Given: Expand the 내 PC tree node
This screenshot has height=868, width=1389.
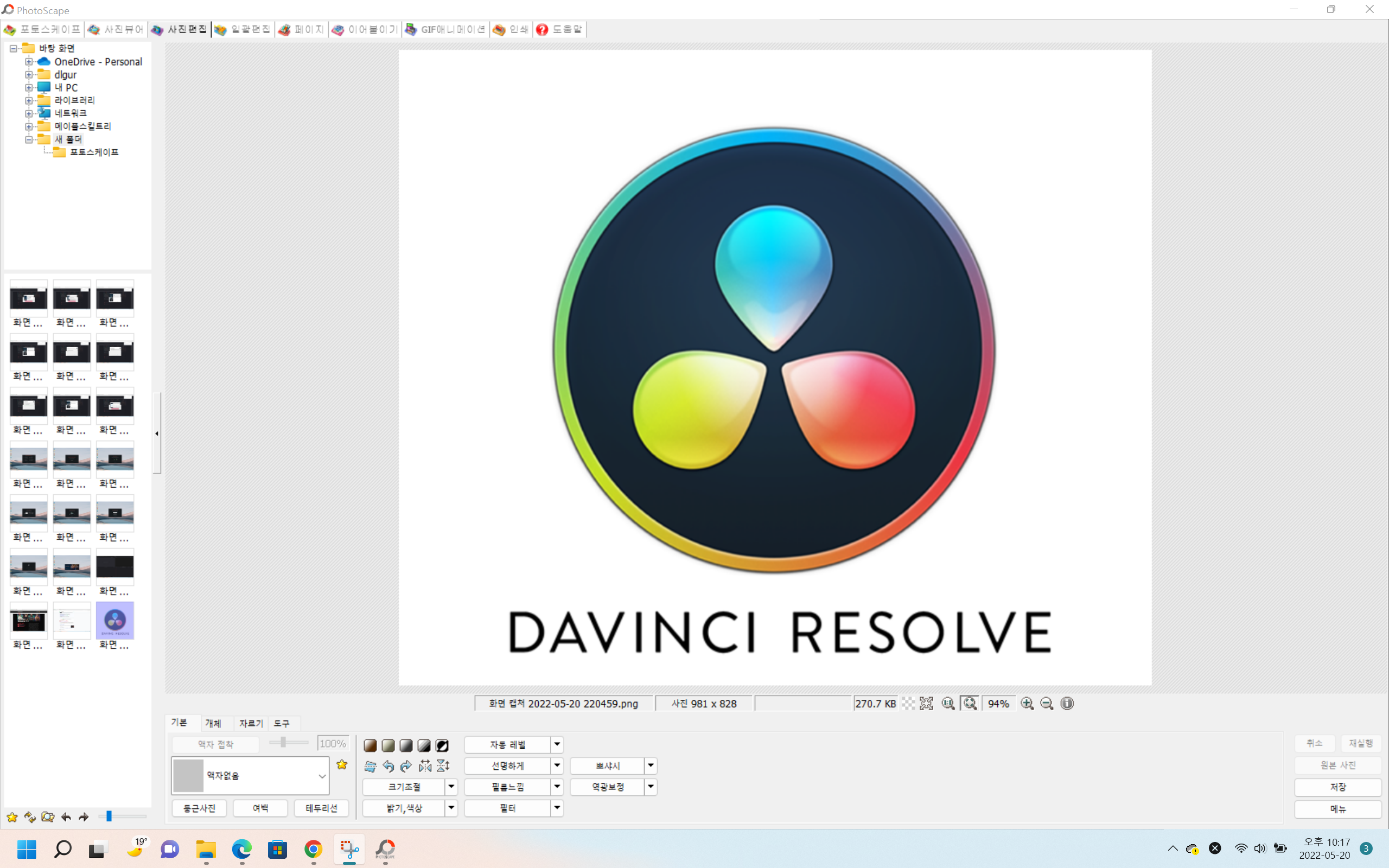Looking at the screenshot, I should point(29,87).
